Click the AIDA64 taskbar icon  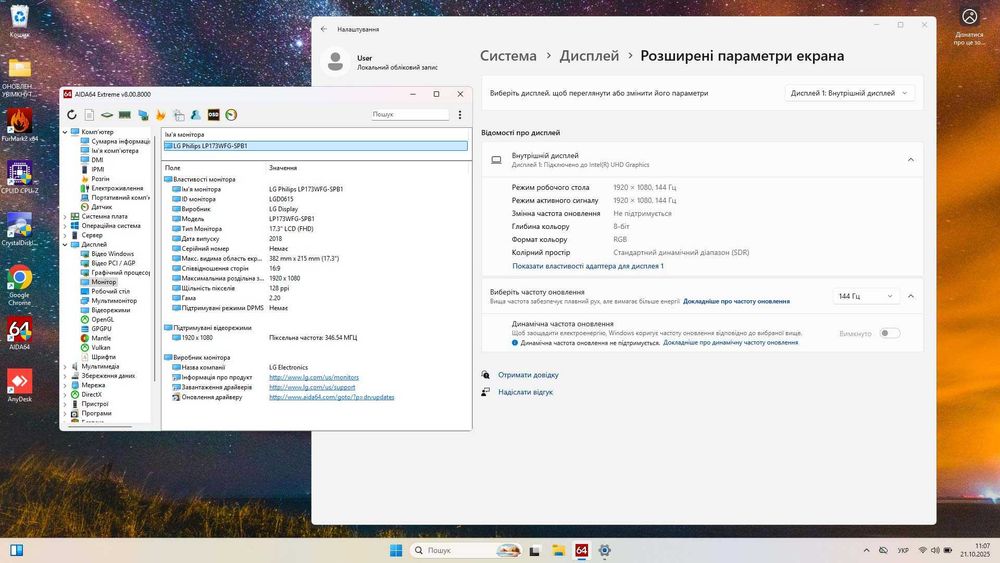[x=581, y=550]
